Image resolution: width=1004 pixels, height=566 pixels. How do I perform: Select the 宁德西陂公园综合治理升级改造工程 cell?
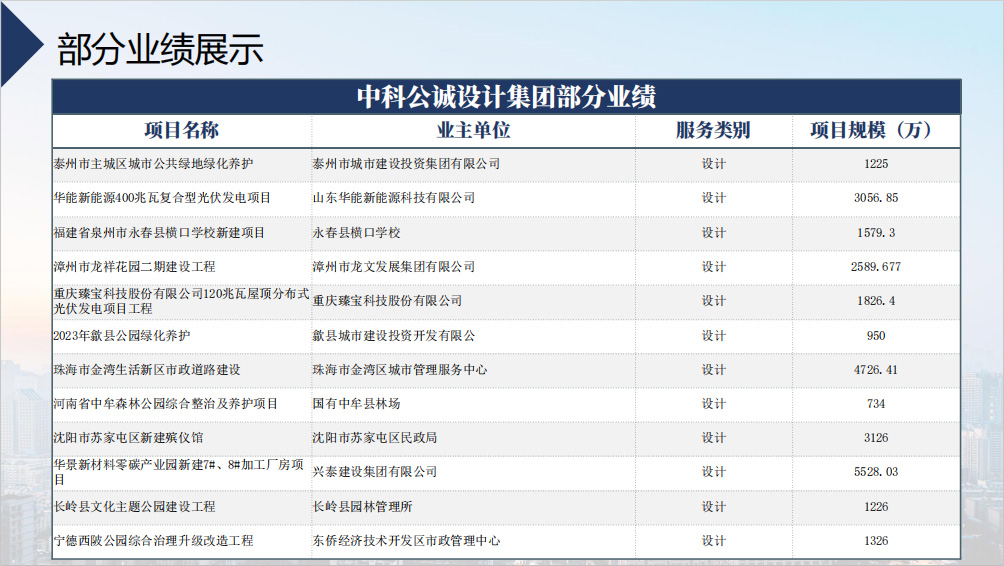pos(153,541)
